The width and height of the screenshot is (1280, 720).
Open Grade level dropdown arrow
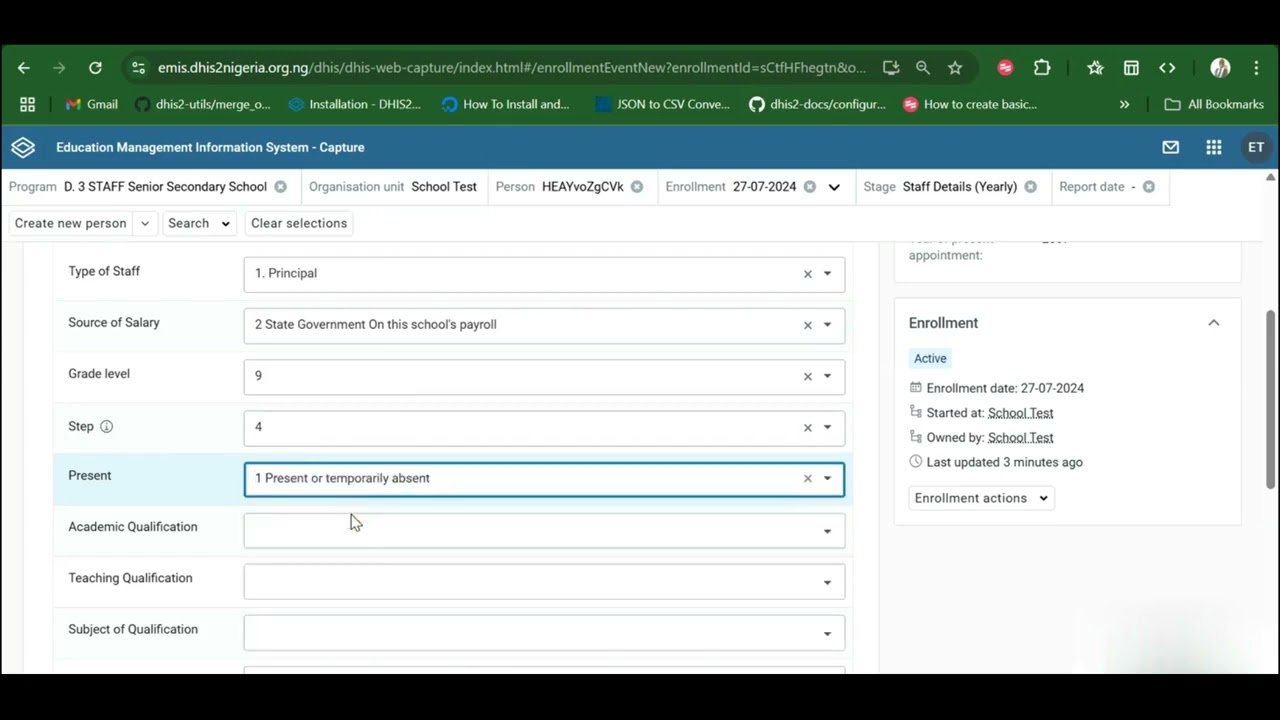pyautogui.click(x=827, y=376)
